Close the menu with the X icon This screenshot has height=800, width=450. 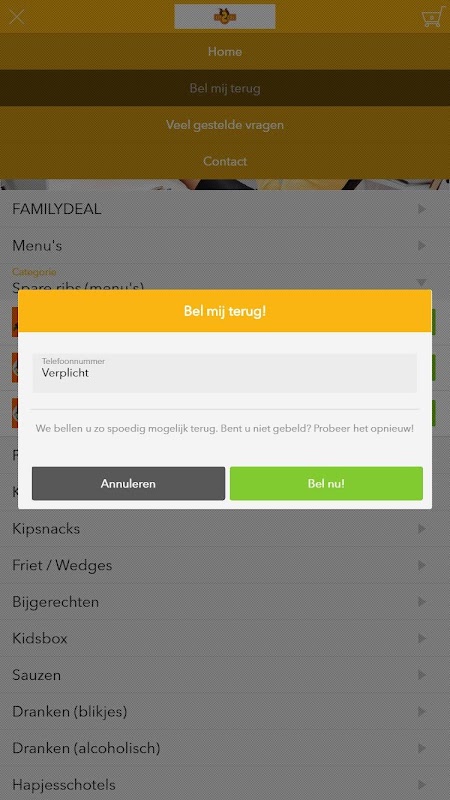[x=17, y=17]
